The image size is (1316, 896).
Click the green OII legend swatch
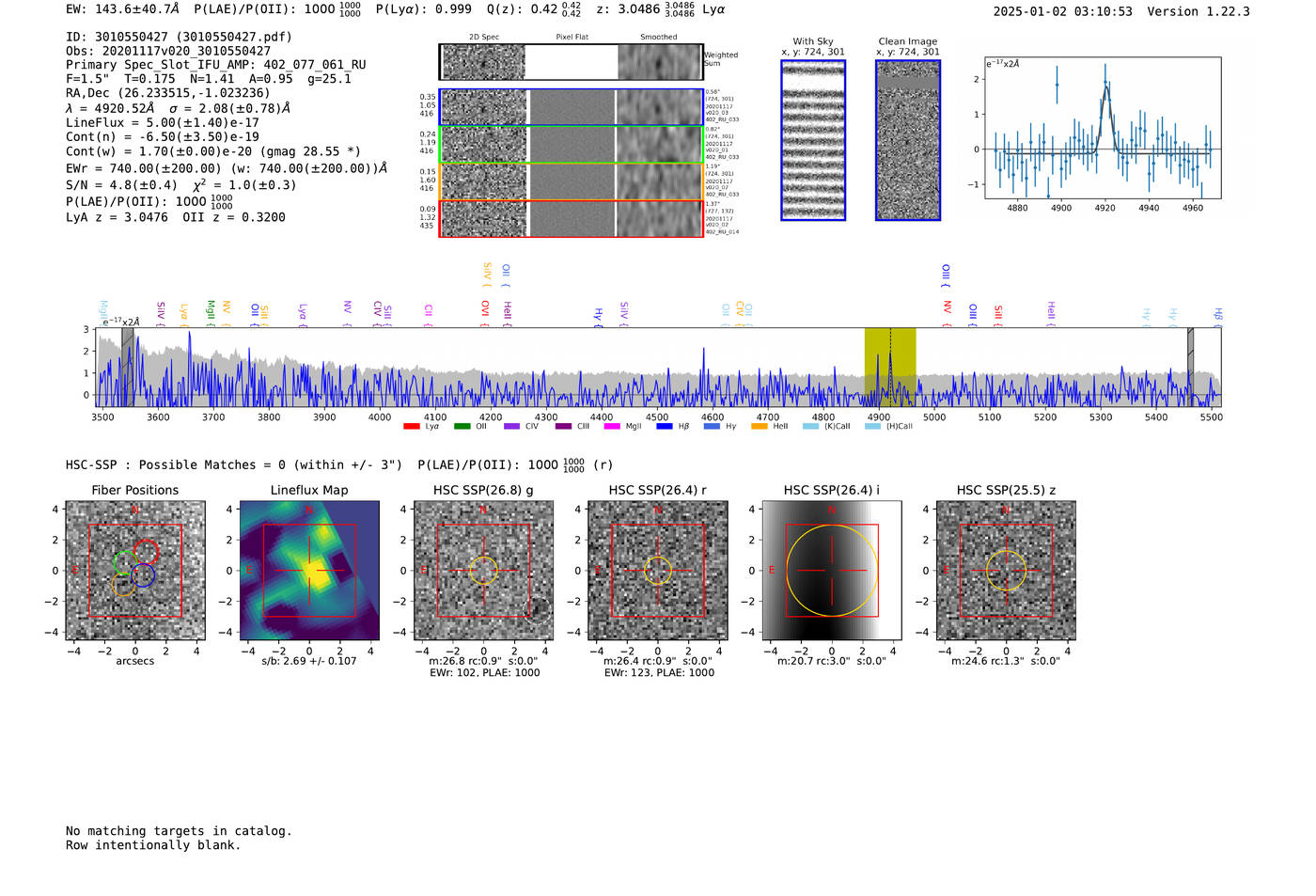(462, 427)
